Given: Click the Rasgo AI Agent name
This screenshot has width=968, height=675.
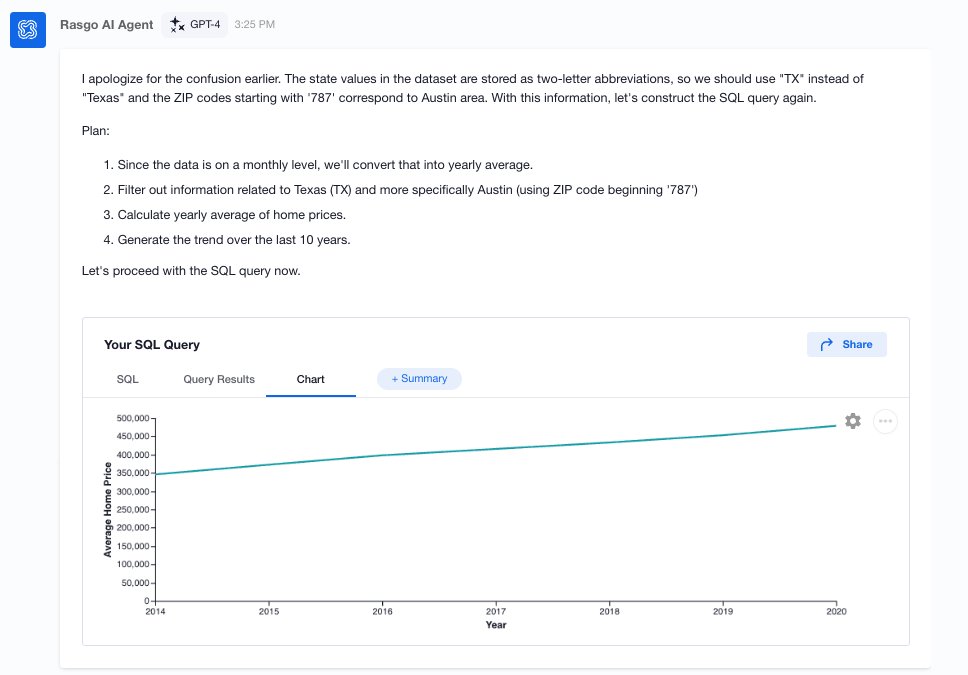Looking at the screenshot, I should point(106,25).
